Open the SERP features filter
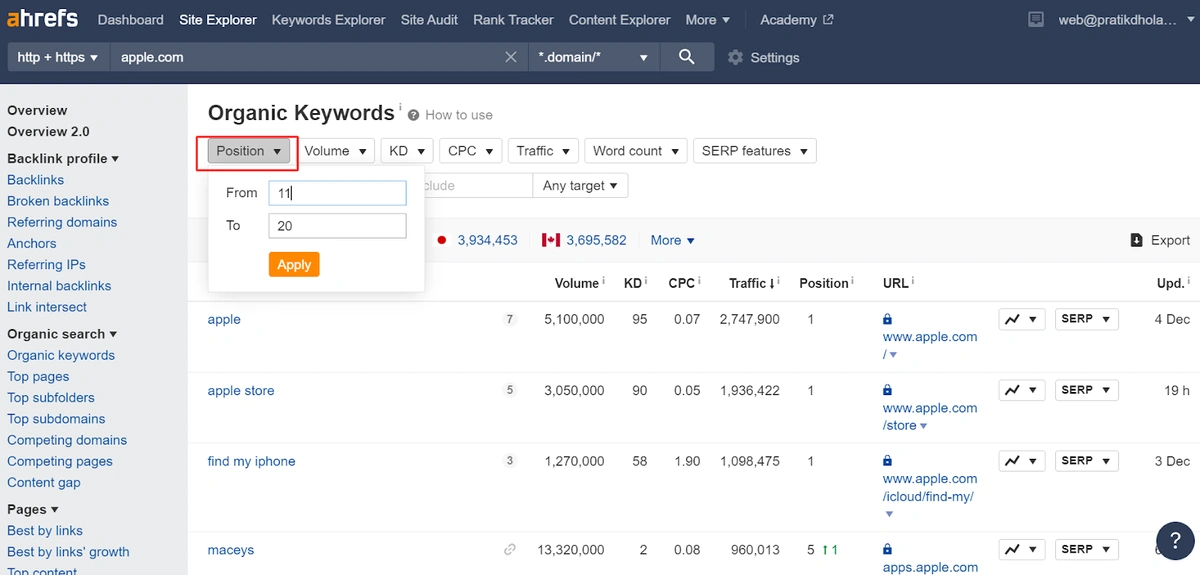Viewport: 1200px width, 575px height. [x=754, y=151]
